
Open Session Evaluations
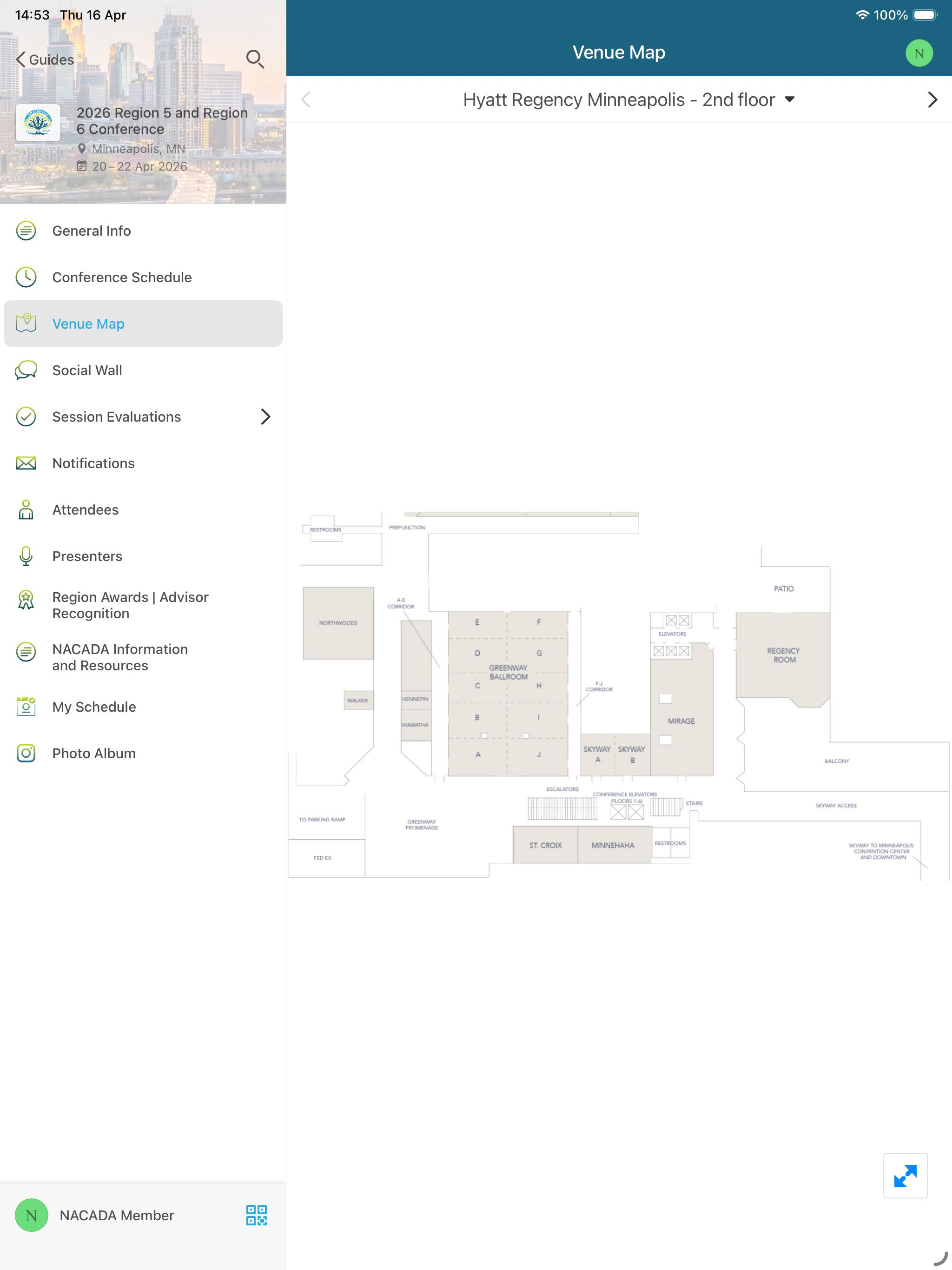point(143,417)
